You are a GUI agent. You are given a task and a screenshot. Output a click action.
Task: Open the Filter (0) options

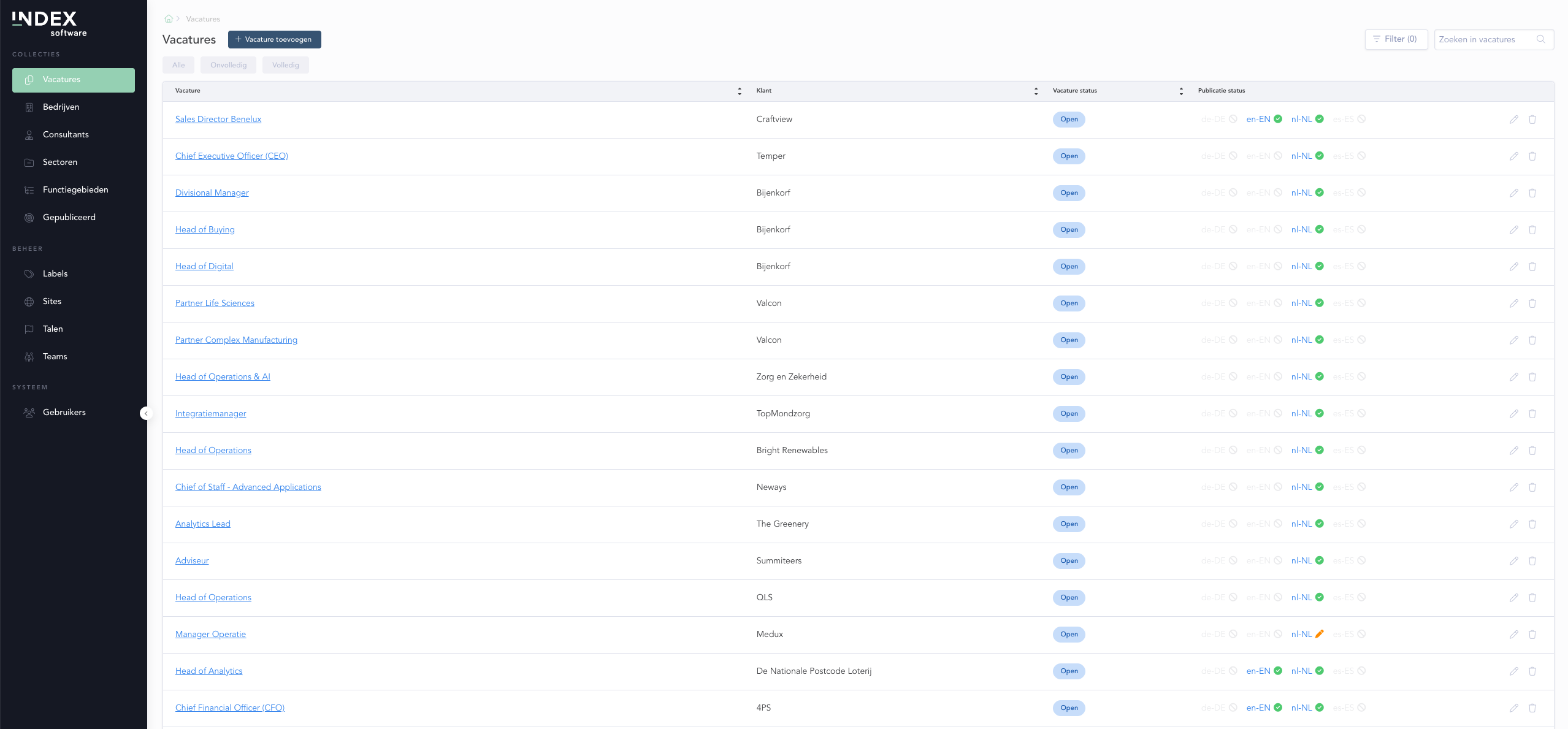1396,39
